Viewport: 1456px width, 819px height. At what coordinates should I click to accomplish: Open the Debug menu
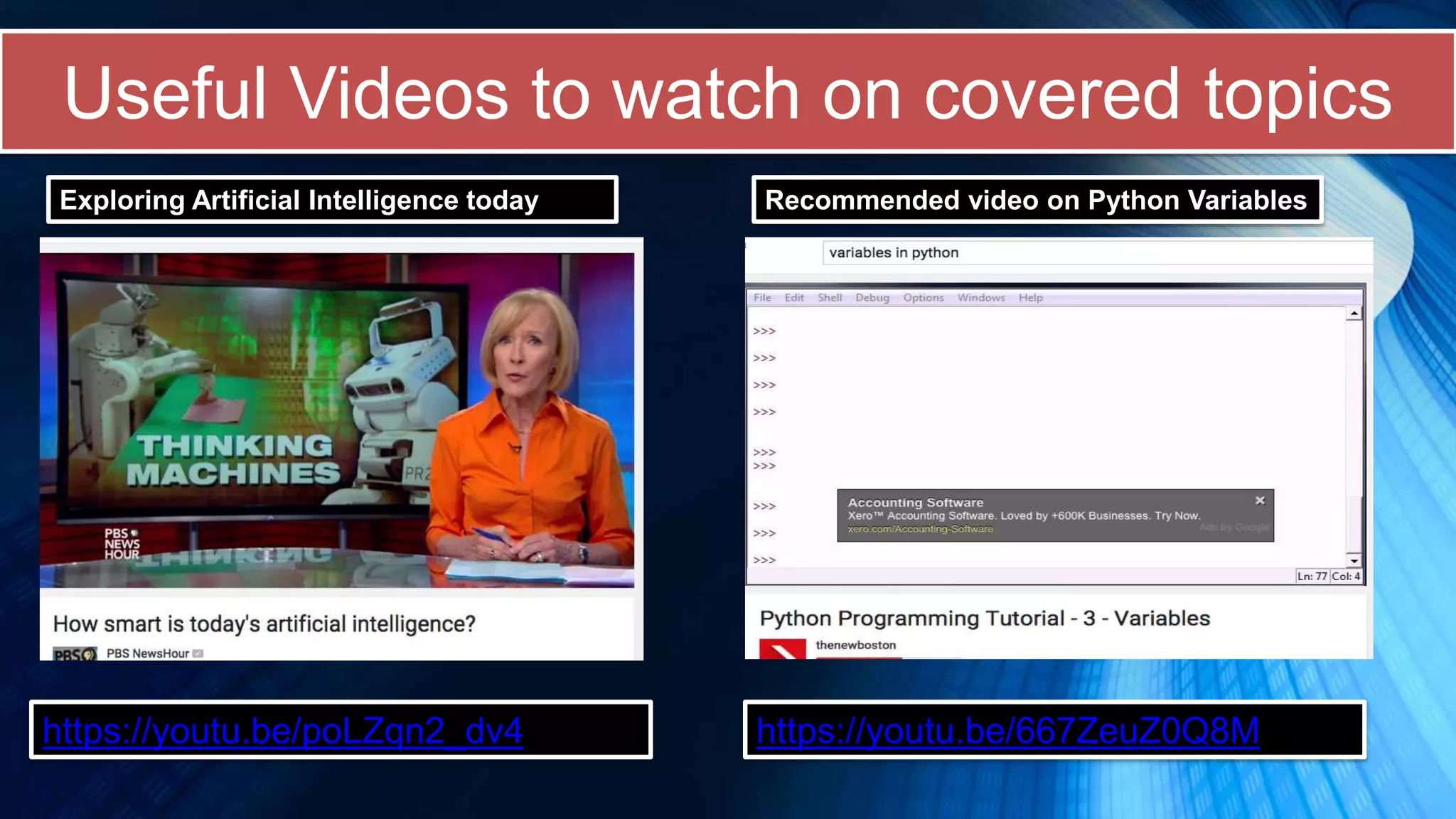(872, 298)
